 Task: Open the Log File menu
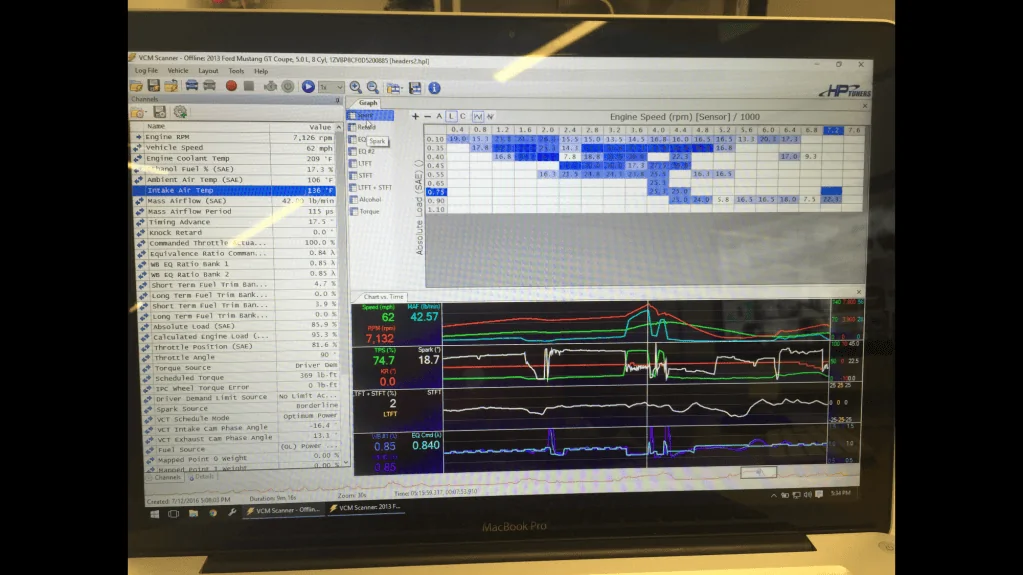tap(146, 70)
